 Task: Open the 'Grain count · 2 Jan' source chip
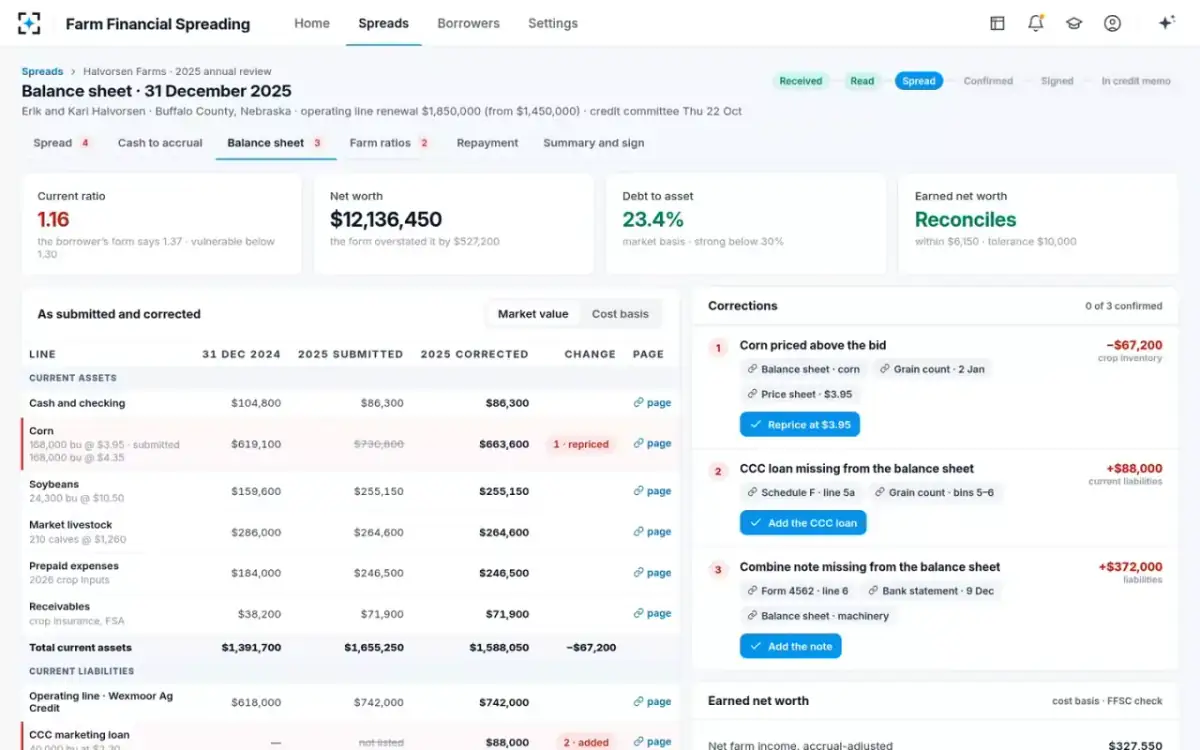(932, 369)
